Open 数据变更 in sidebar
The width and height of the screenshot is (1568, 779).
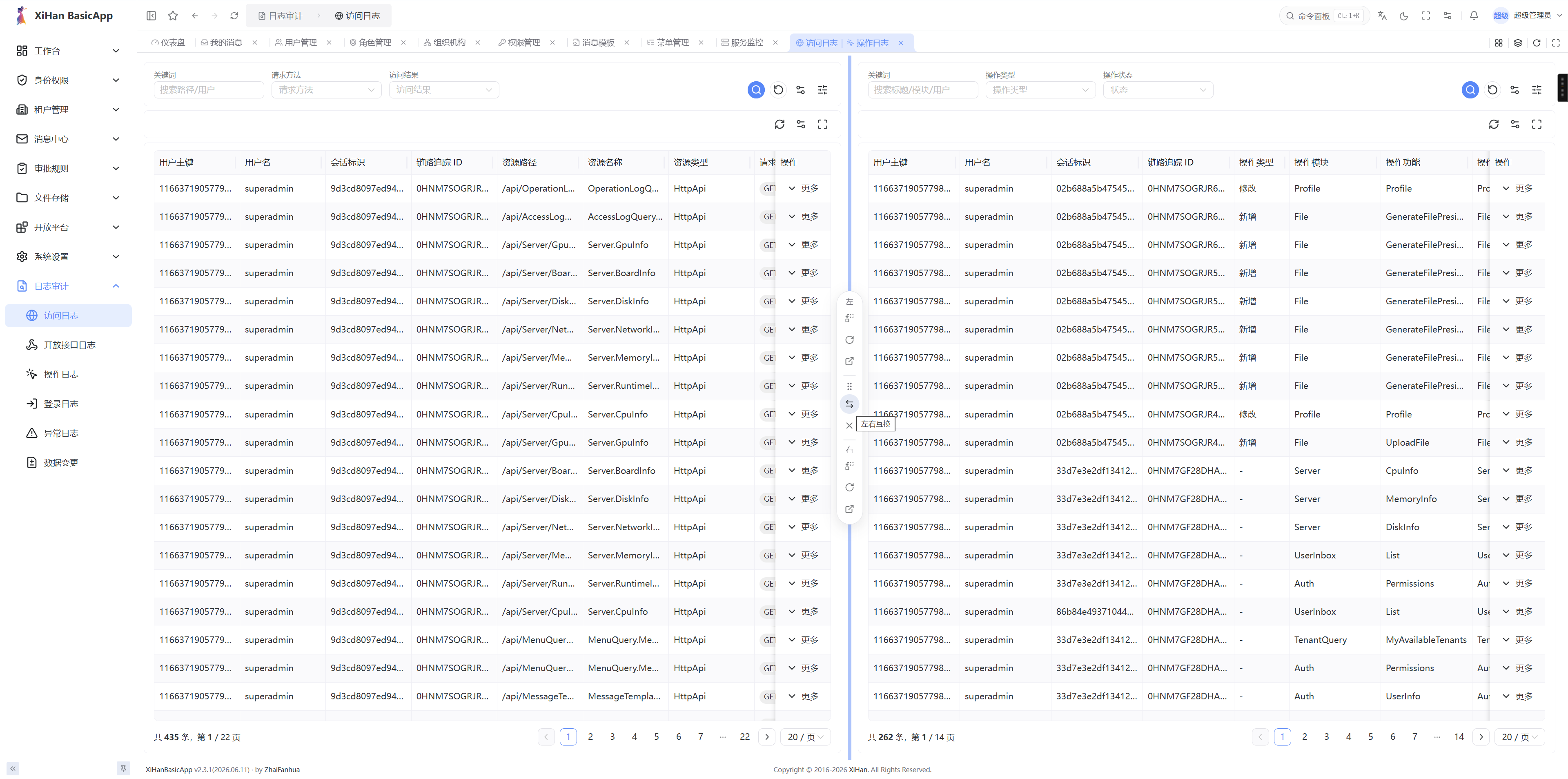click(x=68, y=463)
